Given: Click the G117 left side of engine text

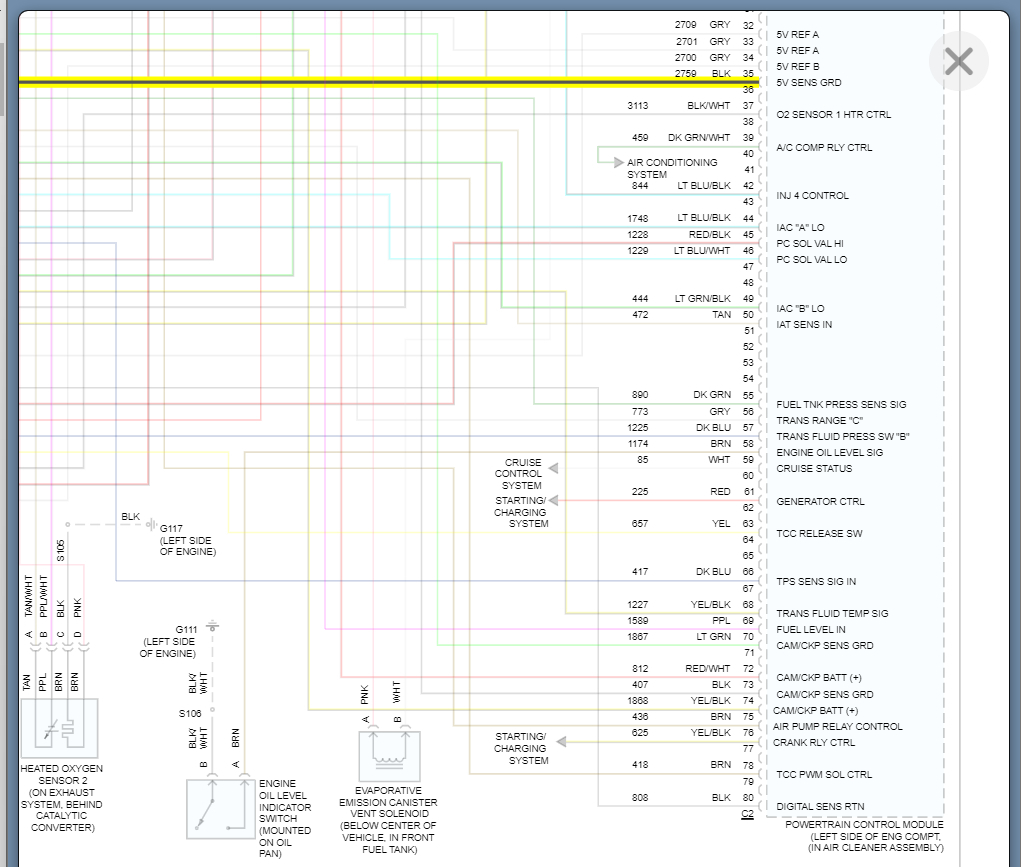Looking at the screenshot, I should pos(188,540).
